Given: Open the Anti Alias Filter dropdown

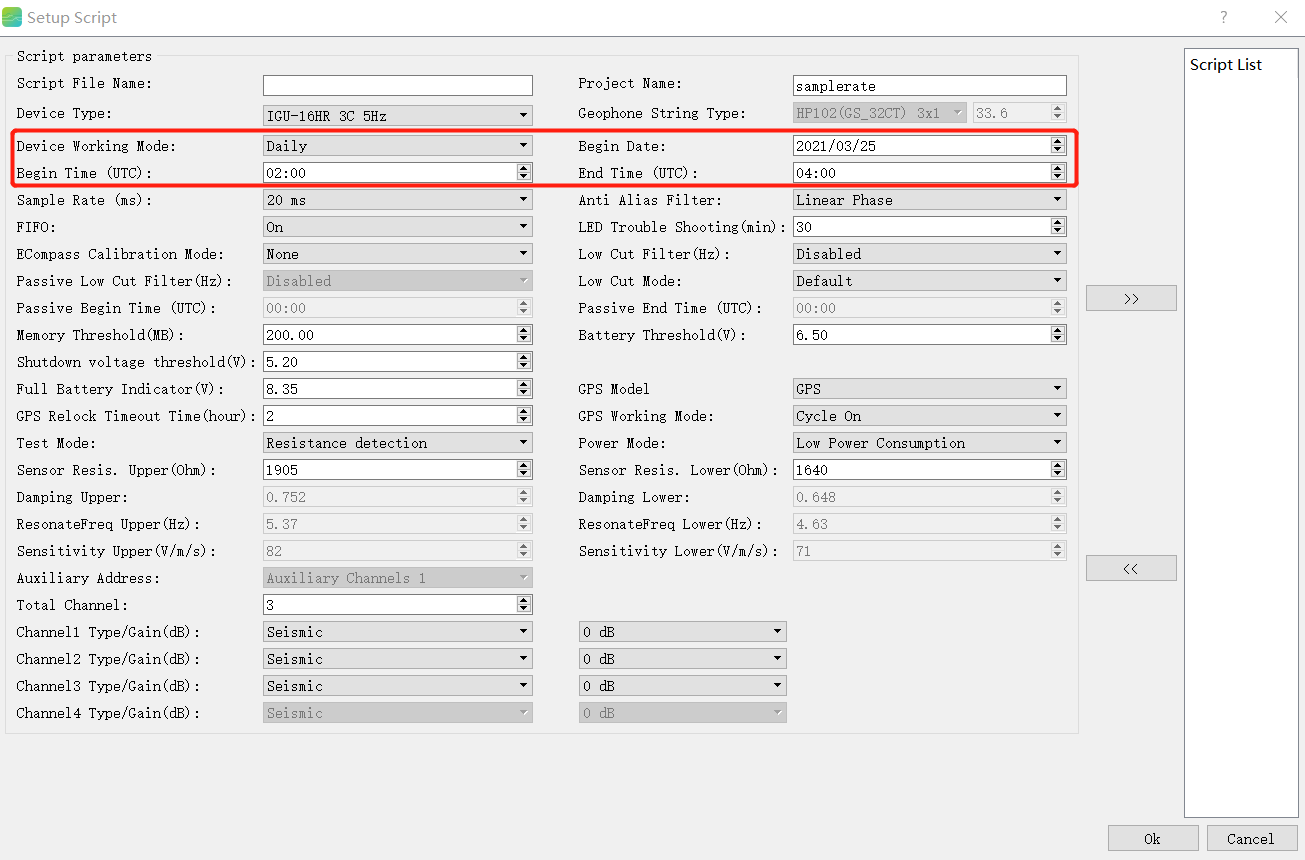Looking at the screenshot, I should pyautogui.click(x=929, y=200).
